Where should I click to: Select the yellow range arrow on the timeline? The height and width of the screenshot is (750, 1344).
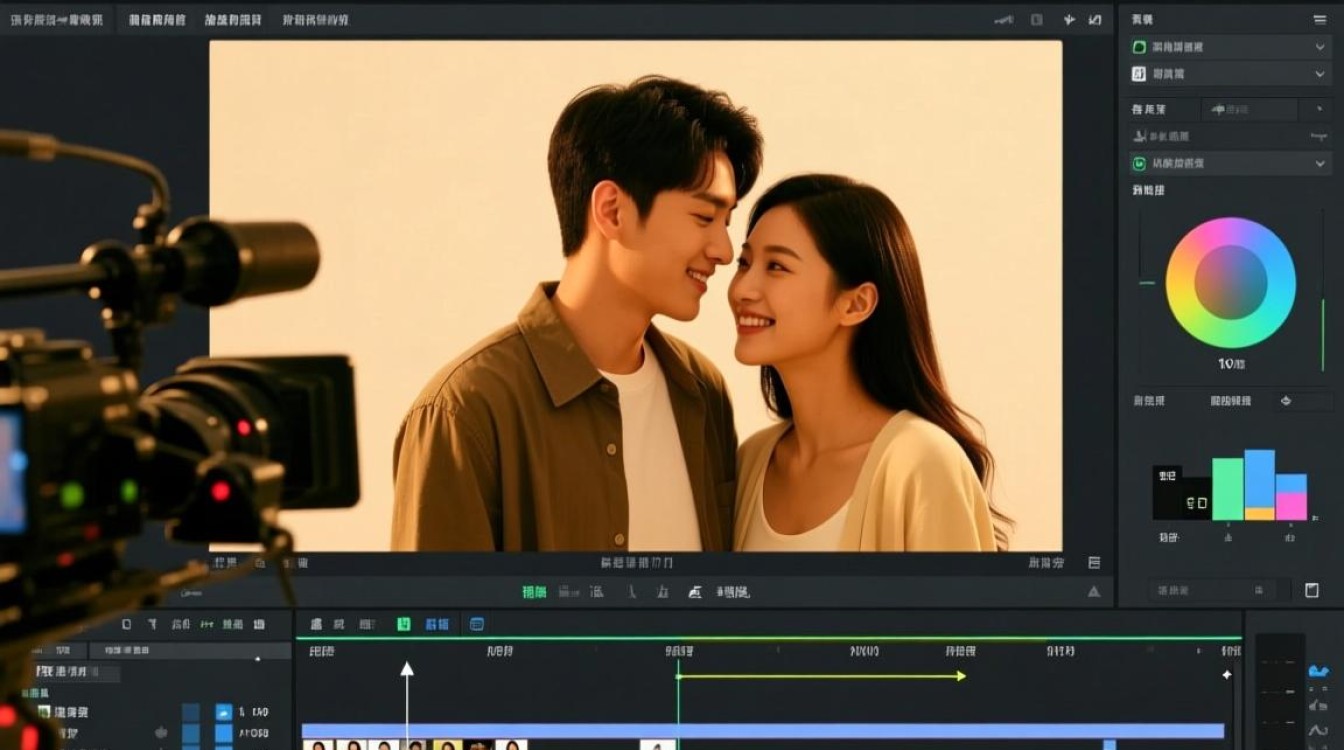(821, 676)
